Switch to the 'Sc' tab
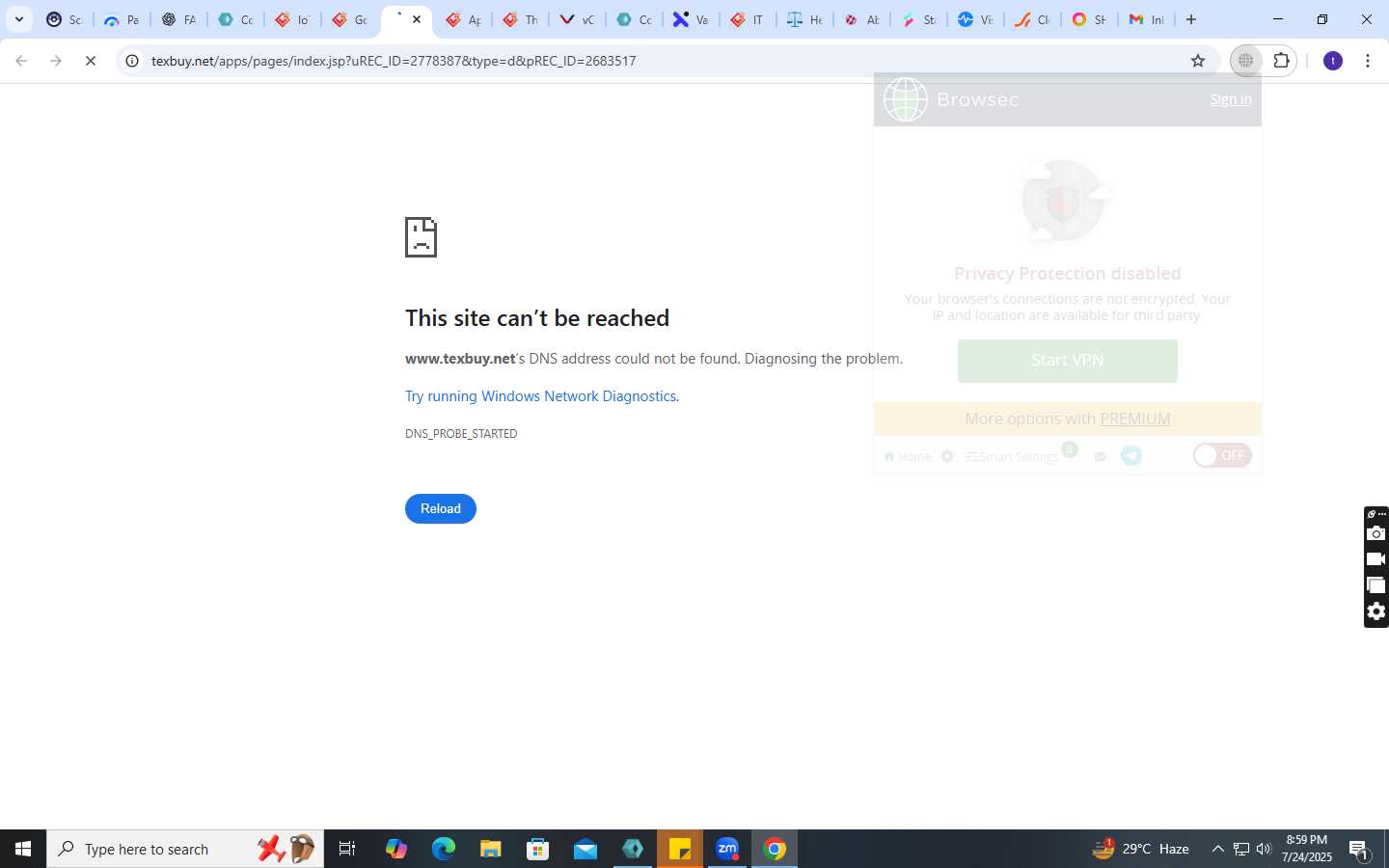 [65, 19]
